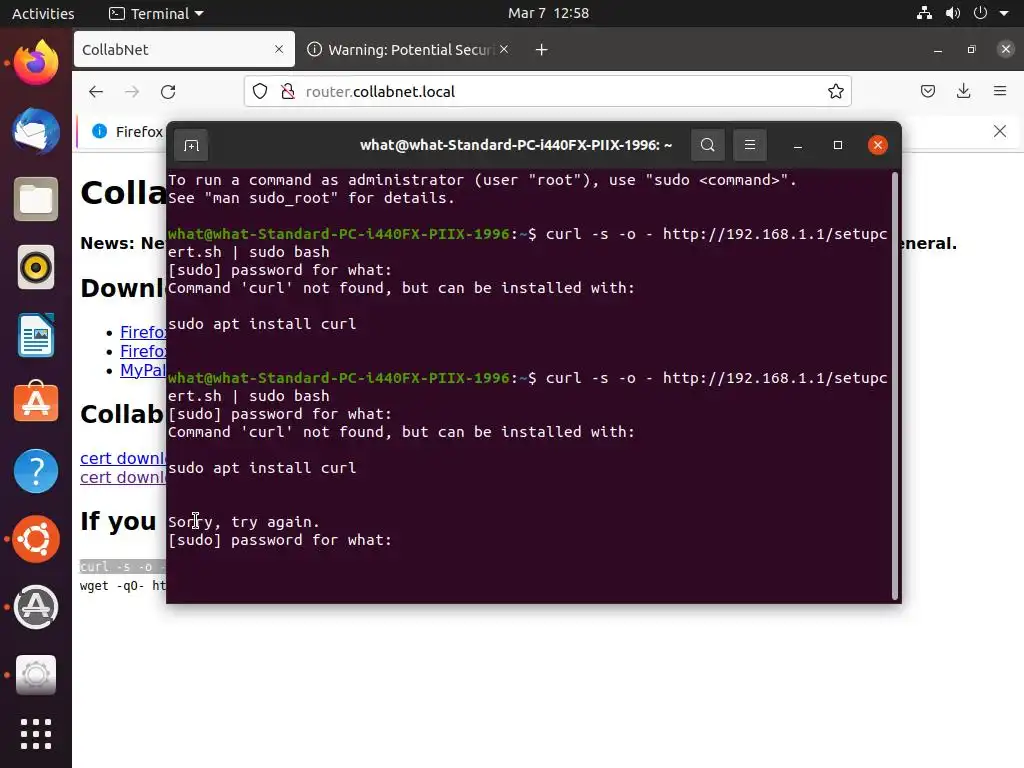
Task: Open the clock showing Mar 7 12:58
Action: (549, 13)
